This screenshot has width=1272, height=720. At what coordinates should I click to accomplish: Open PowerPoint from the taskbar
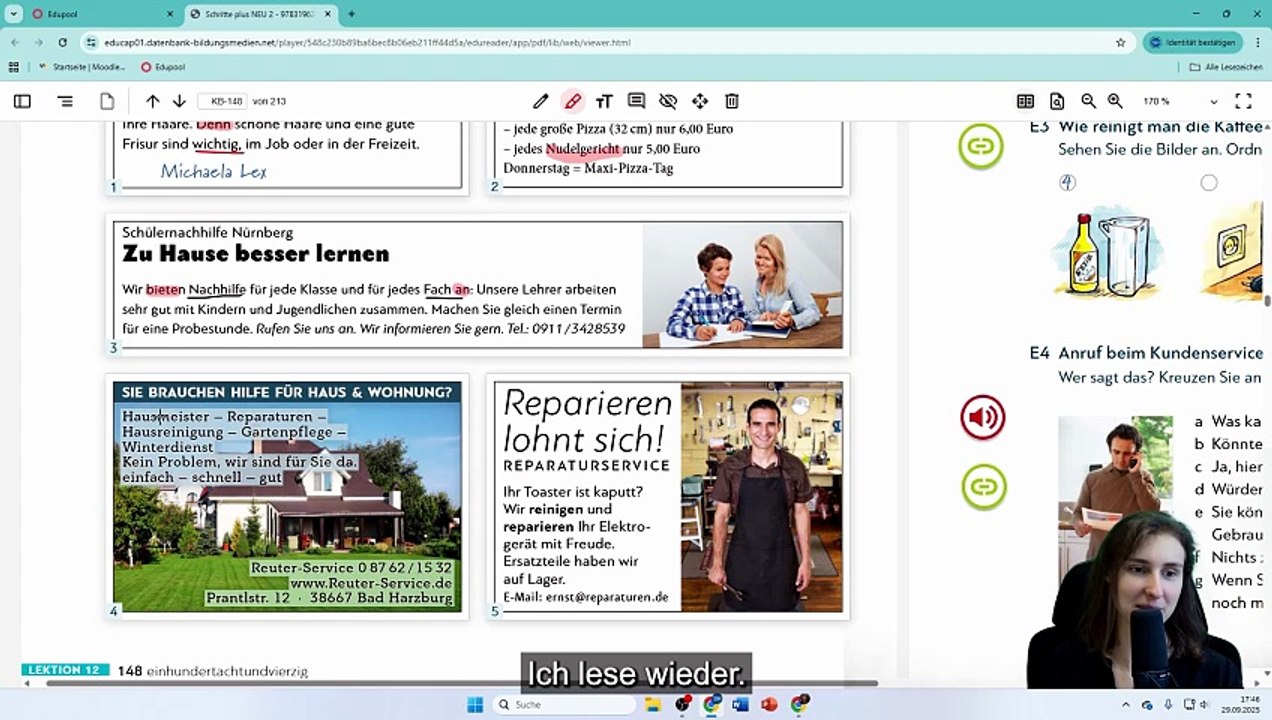(x=769, y=705)
